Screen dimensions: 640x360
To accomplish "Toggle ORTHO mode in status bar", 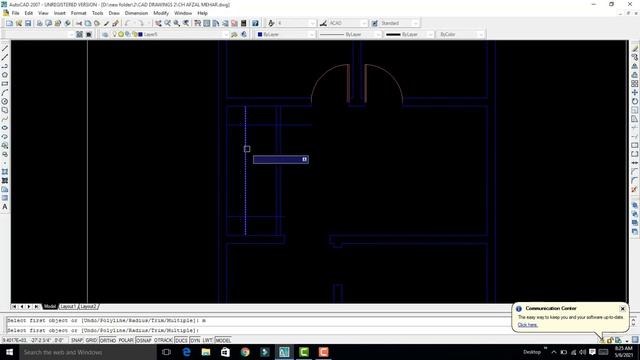I will pyautogui.click(x=108, y=340).
